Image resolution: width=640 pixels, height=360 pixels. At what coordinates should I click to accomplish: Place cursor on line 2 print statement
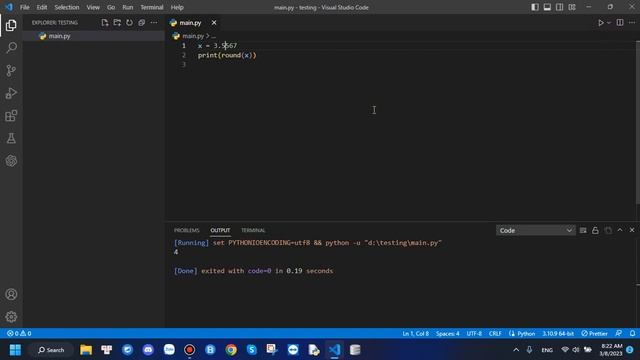point(227,55)
